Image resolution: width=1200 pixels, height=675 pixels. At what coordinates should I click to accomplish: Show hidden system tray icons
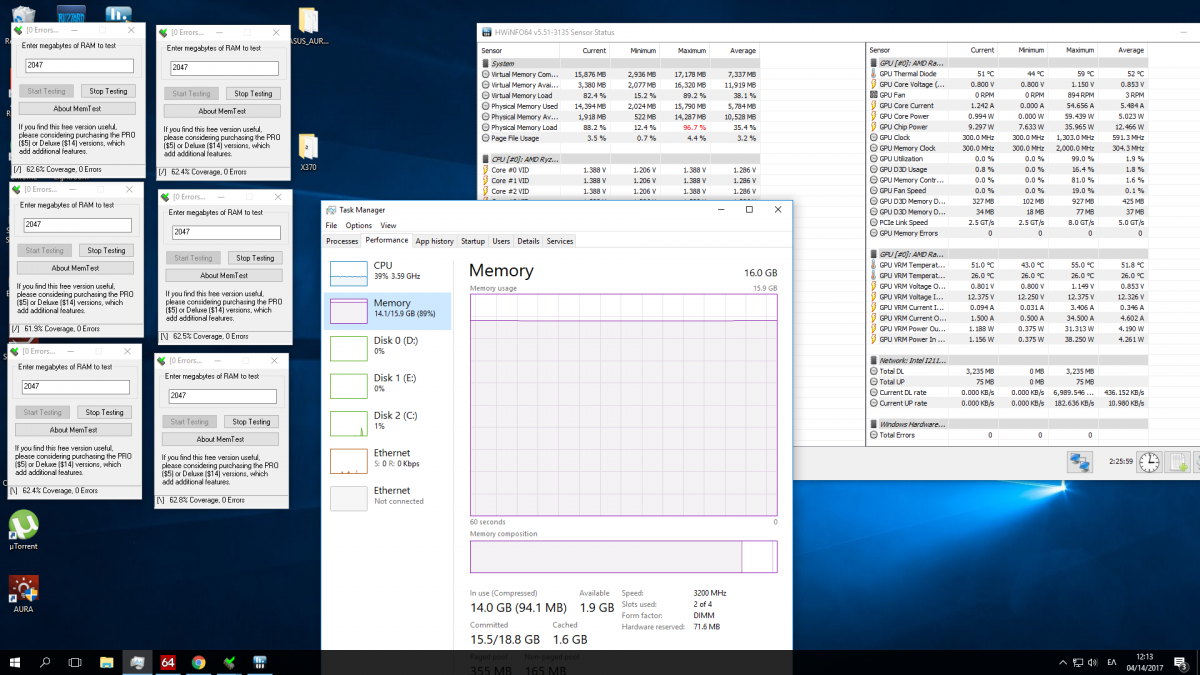click(1062, 662)
